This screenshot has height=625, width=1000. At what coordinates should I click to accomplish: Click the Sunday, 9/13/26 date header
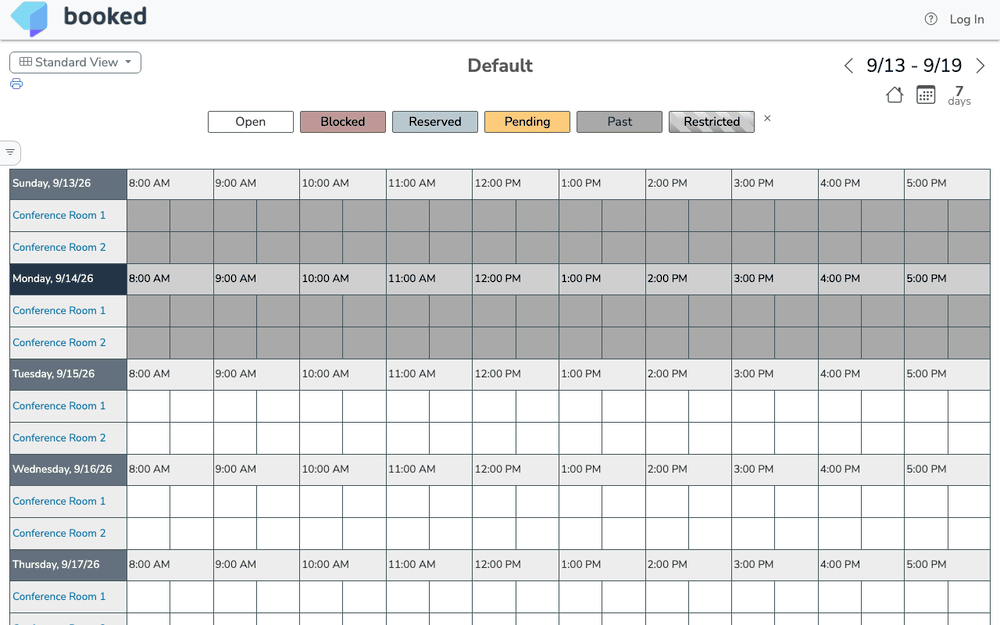point(68,184)
